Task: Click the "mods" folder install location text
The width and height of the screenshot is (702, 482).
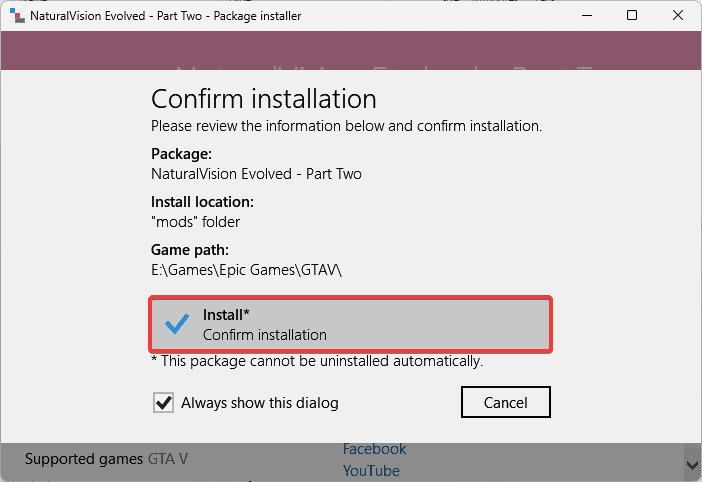Action: 195,221
